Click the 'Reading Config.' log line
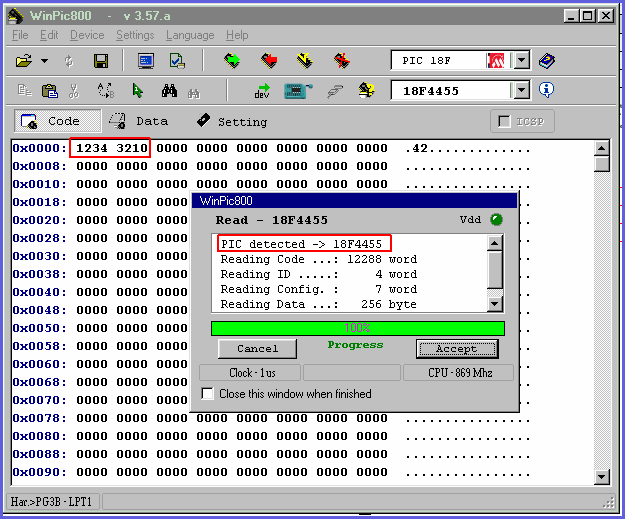Screen dimensions: 625x519 click(319, 289)
